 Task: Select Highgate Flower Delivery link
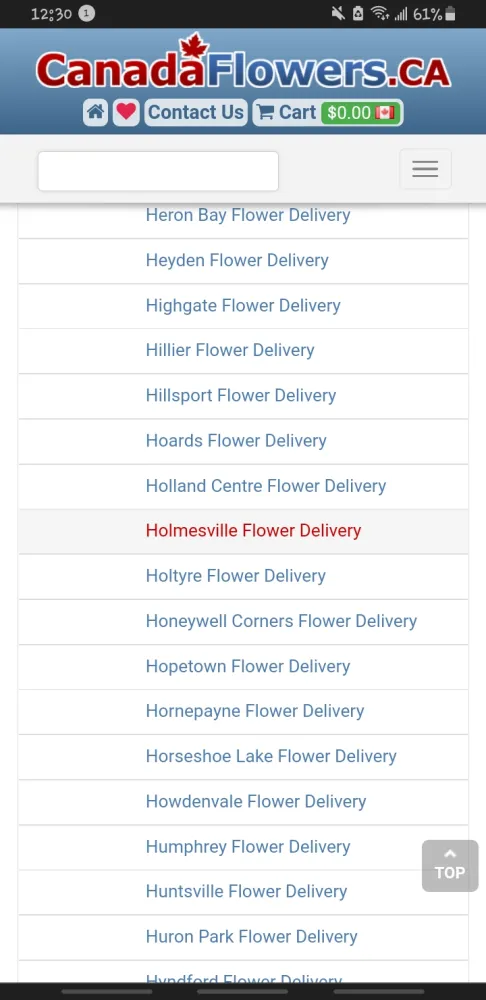click(243, 305)
